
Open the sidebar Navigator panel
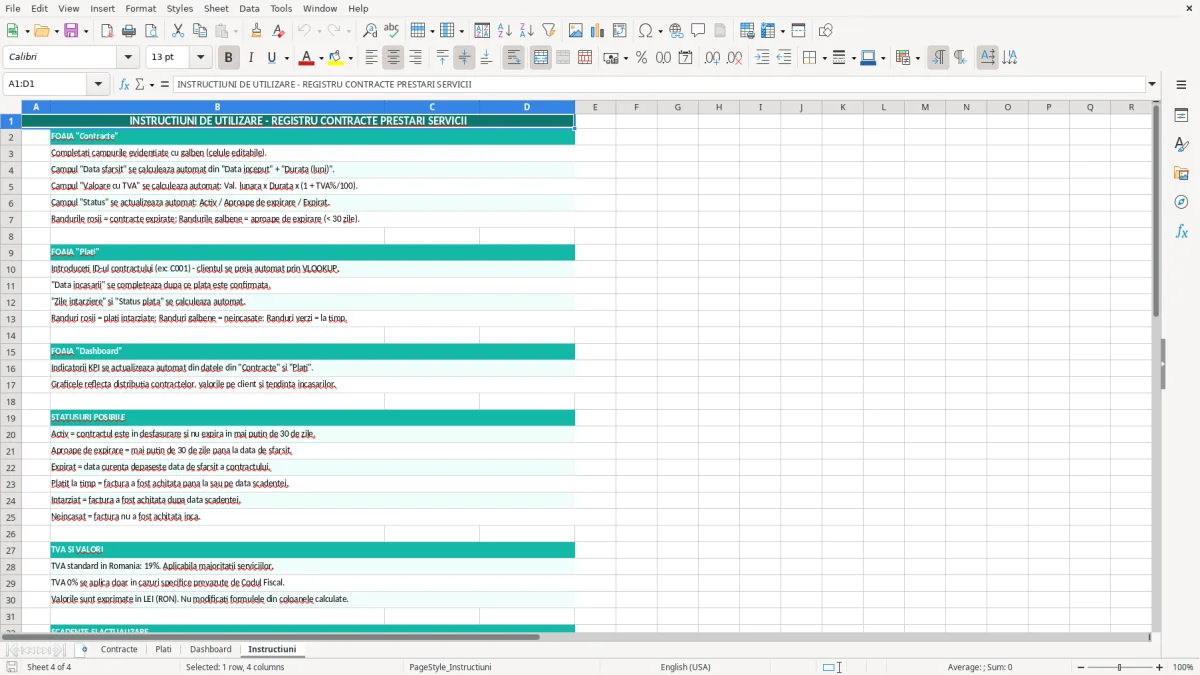coord(1181,202)
